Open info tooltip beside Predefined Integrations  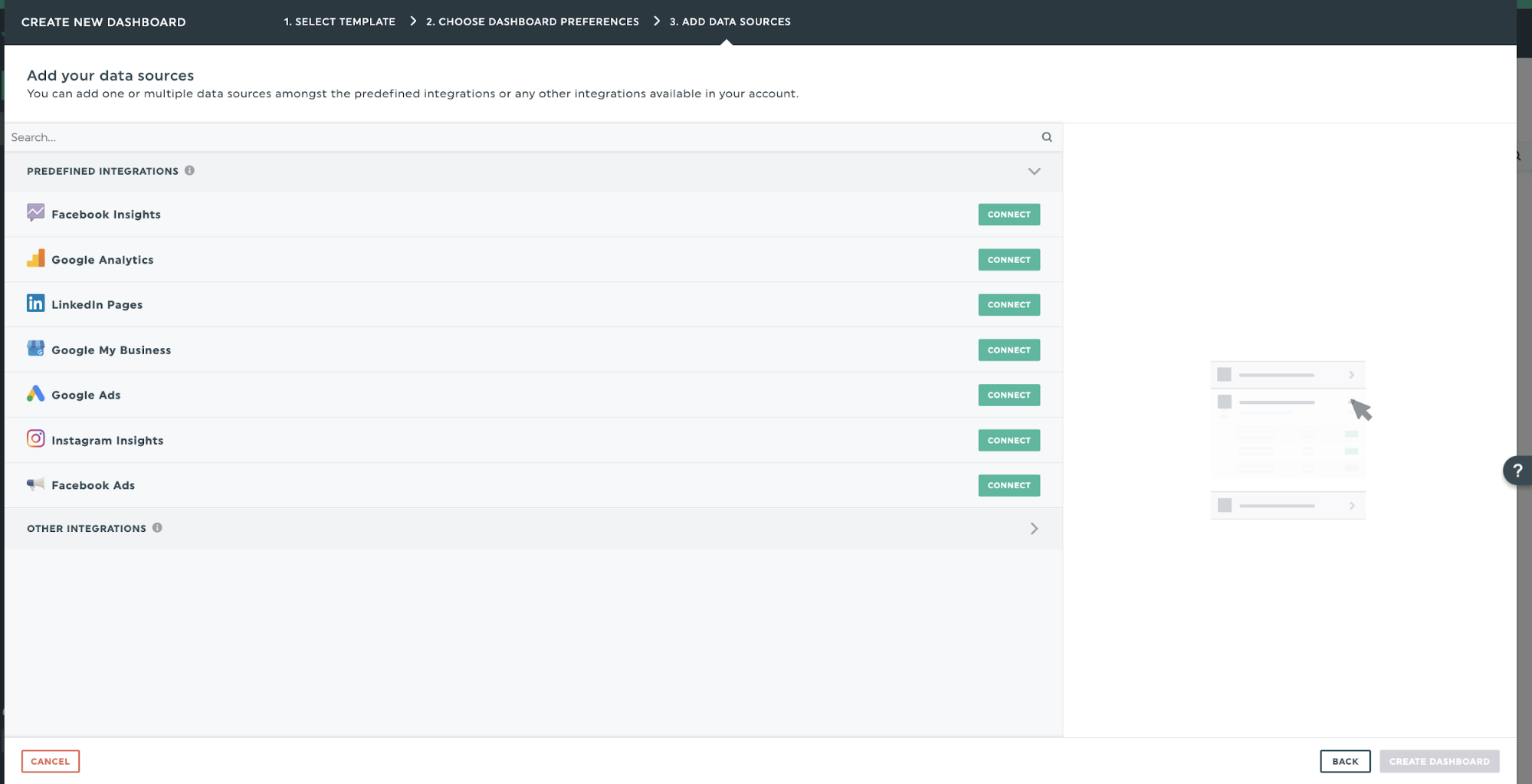pos(189,171)
